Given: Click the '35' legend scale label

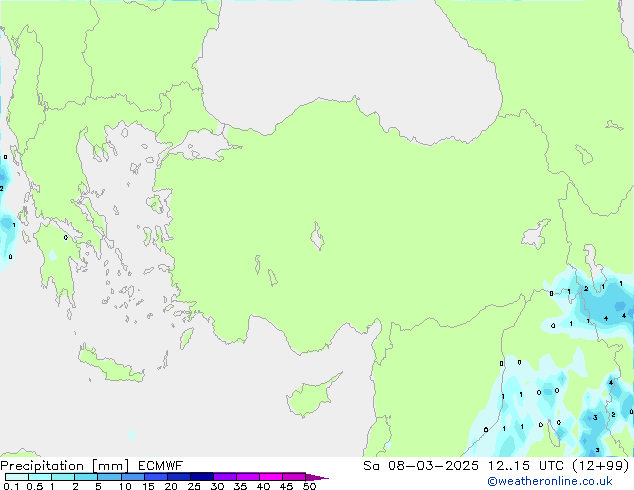Looking at the screenshot, I should point(241,486).
